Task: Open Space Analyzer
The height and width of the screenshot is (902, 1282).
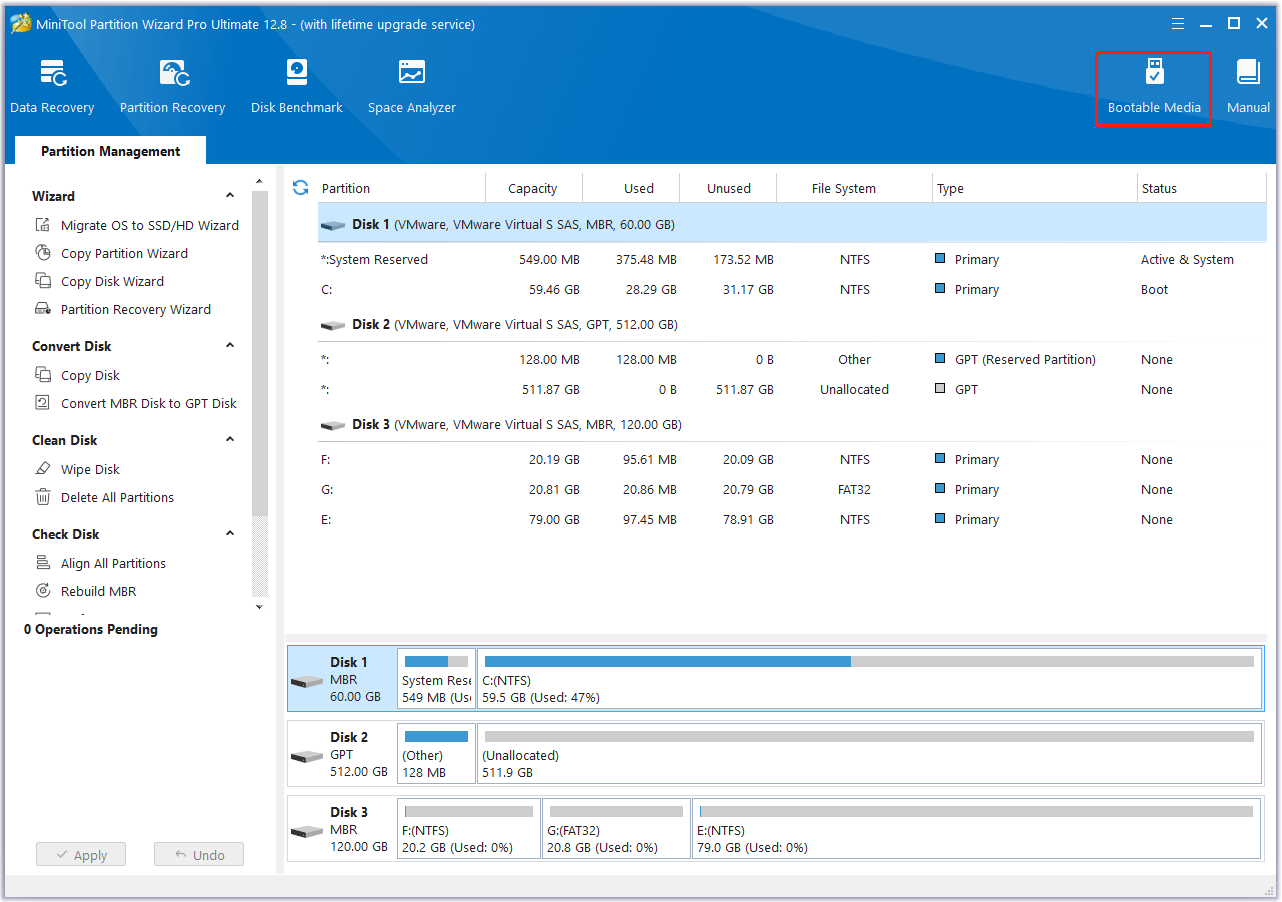Action: (x=411, y=86)
